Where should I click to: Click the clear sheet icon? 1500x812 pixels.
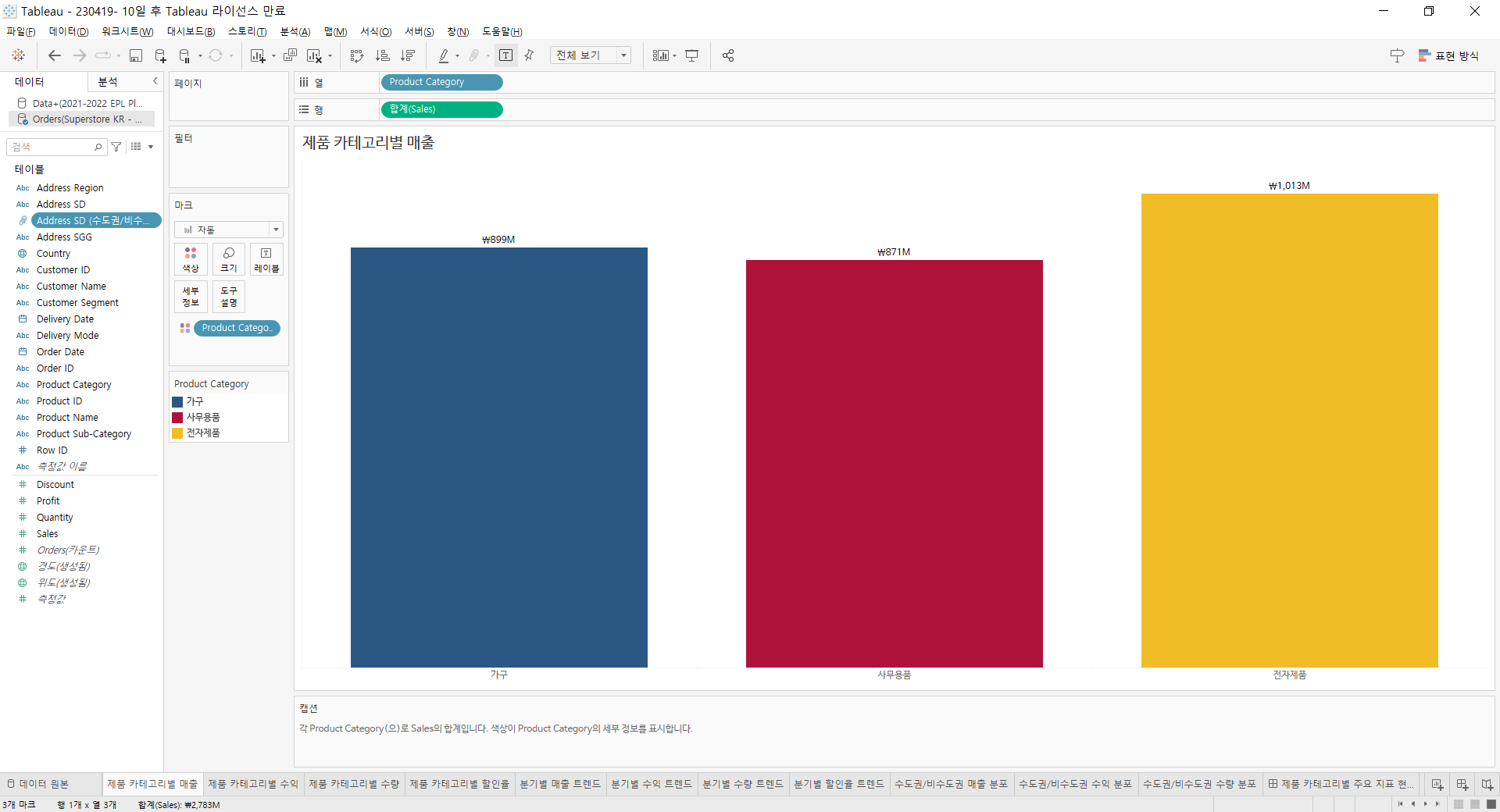(314, 55)
